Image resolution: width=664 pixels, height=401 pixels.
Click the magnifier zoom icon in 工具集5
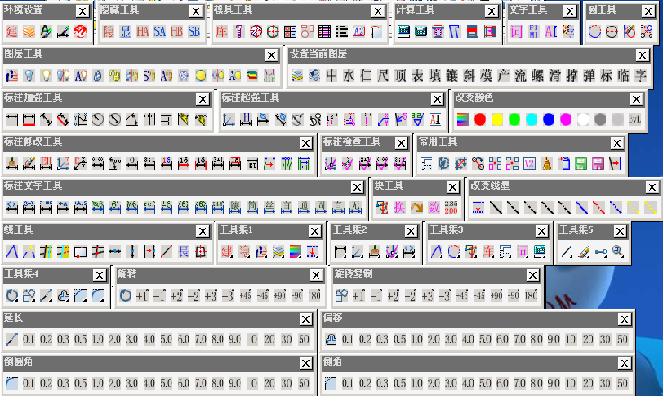point(618,252)
